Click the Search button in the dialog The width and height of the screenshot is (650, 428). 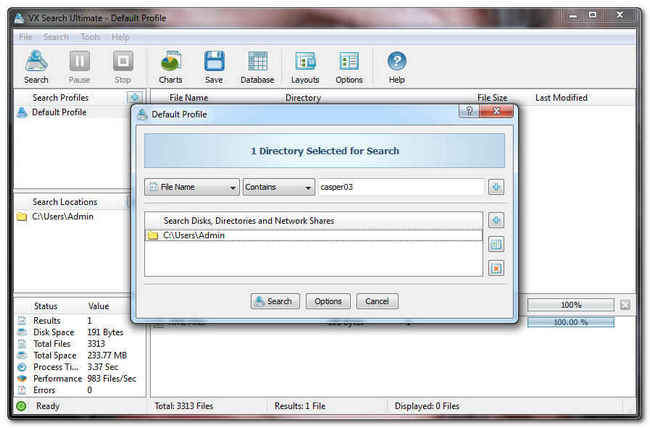coord(274,301)
